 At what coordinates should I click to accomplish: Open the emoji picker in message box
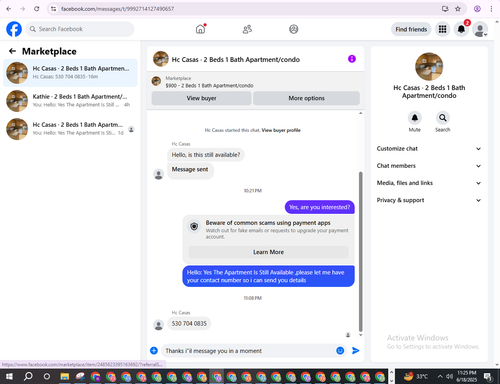(340, 350)
